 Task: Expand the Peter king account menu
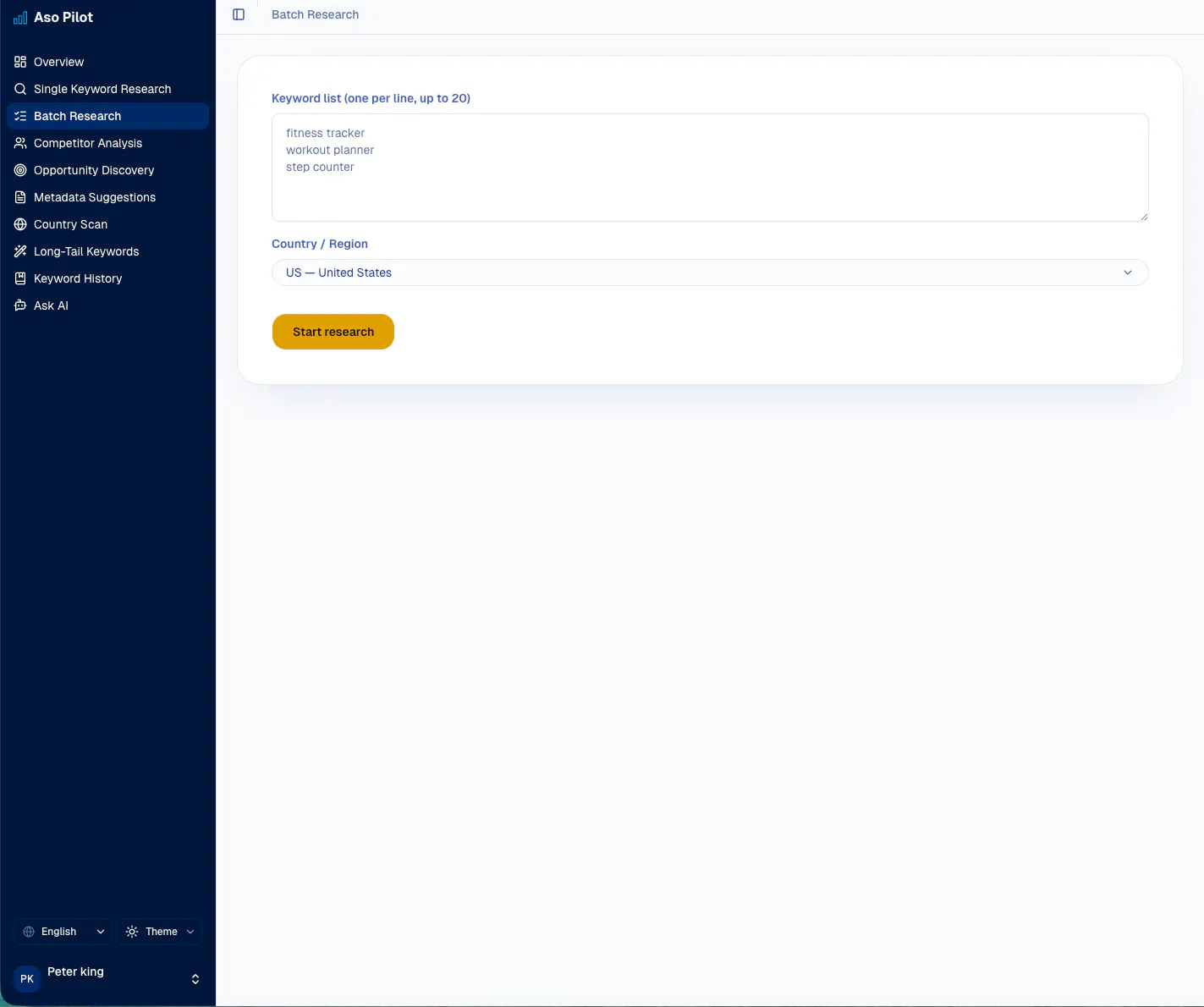pyautogui.click(x=107, y=979)
